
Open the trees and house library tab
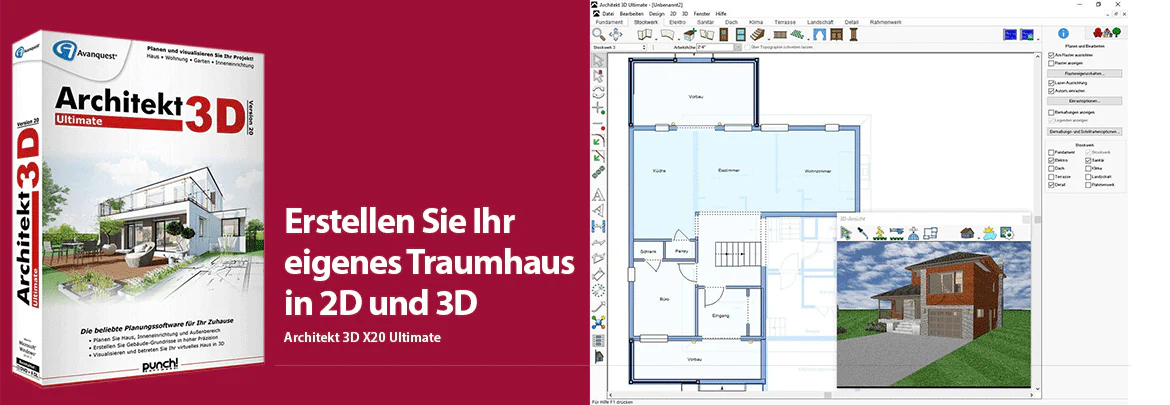1106,33
